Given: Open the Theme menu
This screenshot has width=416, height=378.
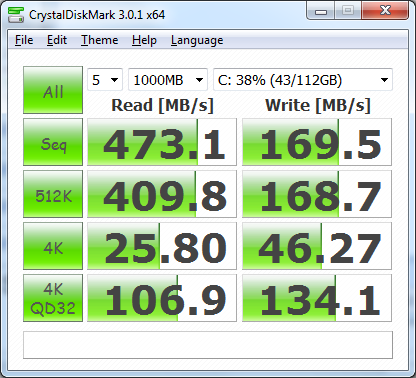Looking at the screenshot, I should coord(100,40).
